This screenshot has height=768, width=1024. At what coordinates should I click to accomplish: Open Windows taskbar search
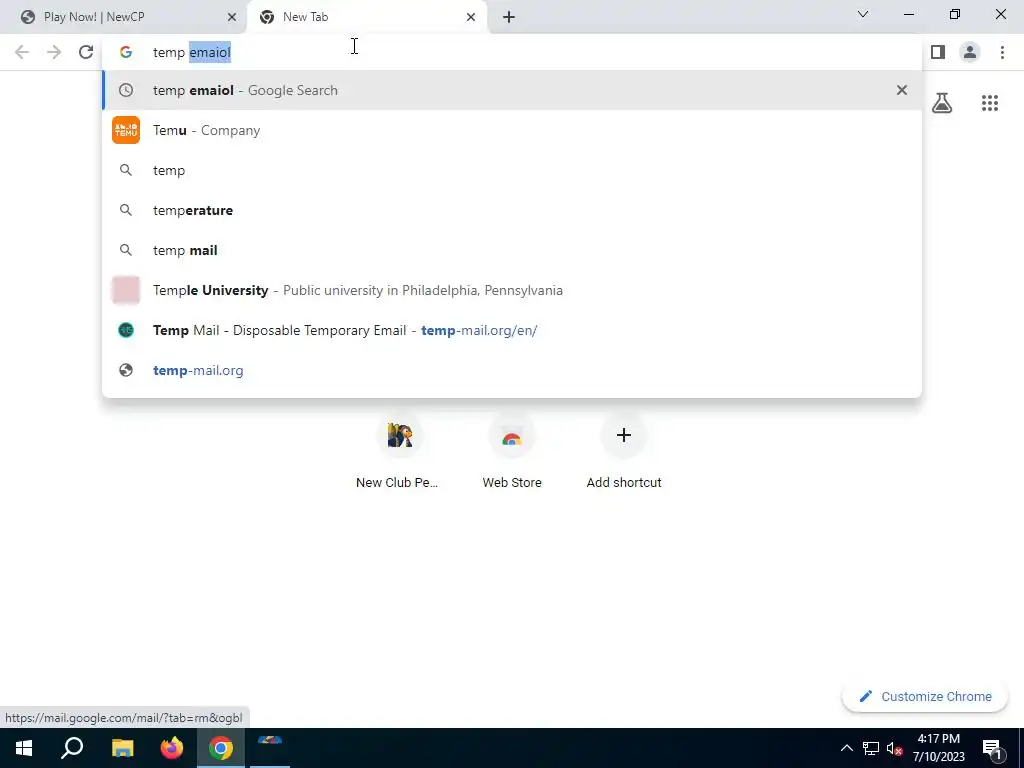72,748
